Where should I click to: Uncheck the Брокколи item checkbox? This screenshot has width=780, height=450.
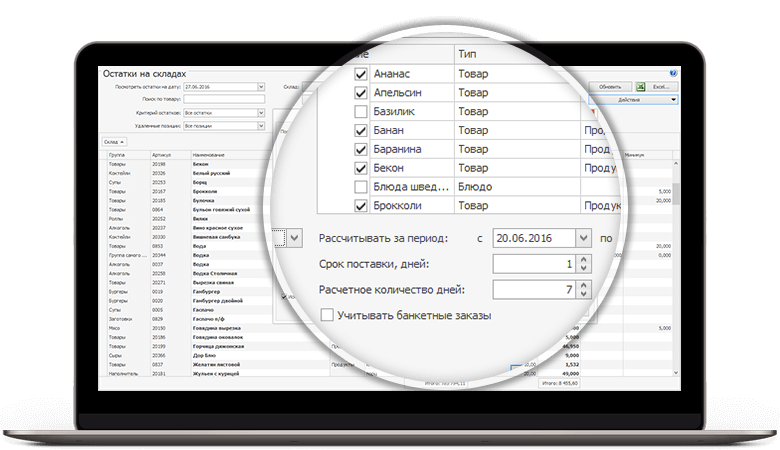(360, 206)
